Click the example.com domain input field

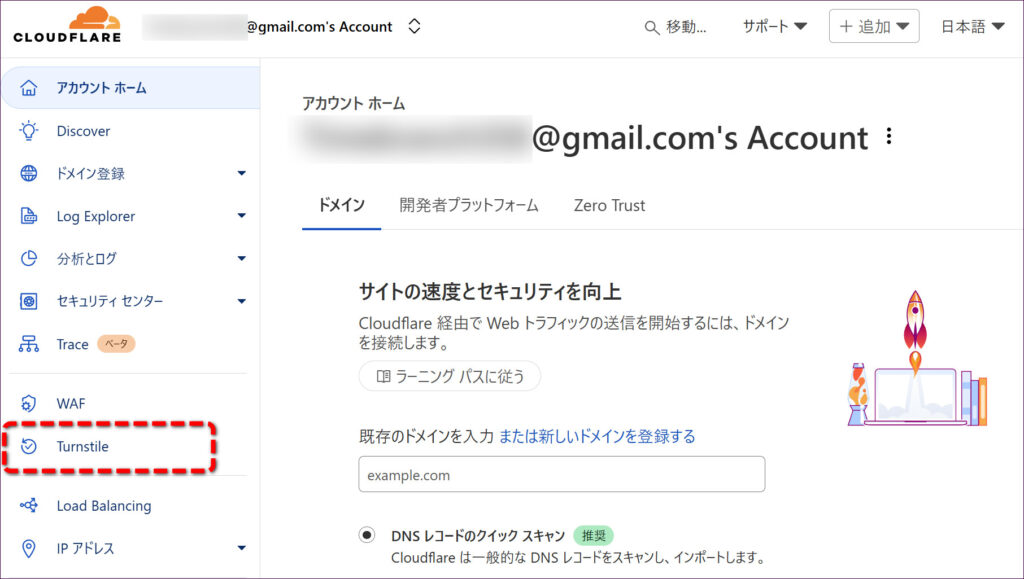click(561, 475)
